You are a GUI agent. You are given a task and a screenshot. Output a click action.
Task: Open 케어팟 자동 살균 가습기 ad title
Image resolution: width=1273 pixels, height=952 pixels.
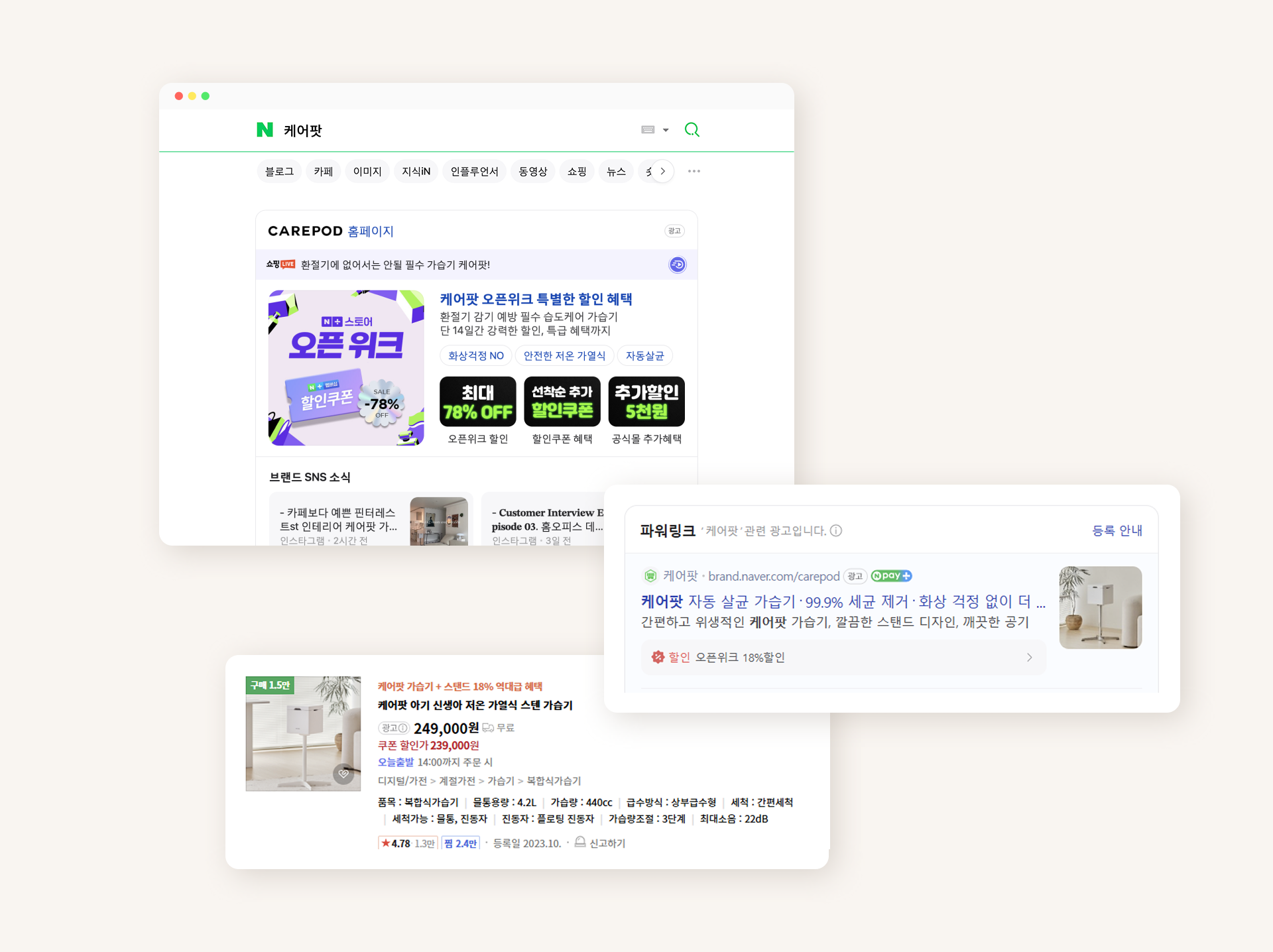[843, 601]
